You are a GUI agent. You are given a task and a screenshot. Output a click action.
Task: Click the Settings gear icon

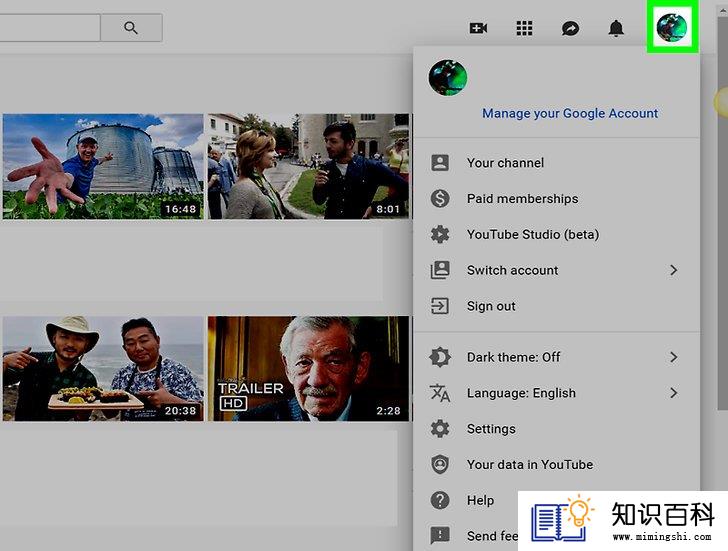coord(440,429)
